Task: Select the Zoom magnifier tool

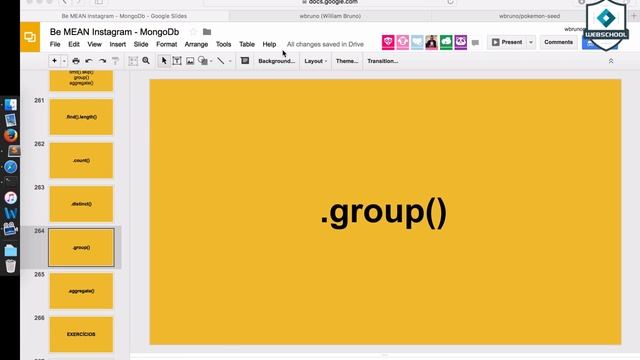Action: click(146, 61)
